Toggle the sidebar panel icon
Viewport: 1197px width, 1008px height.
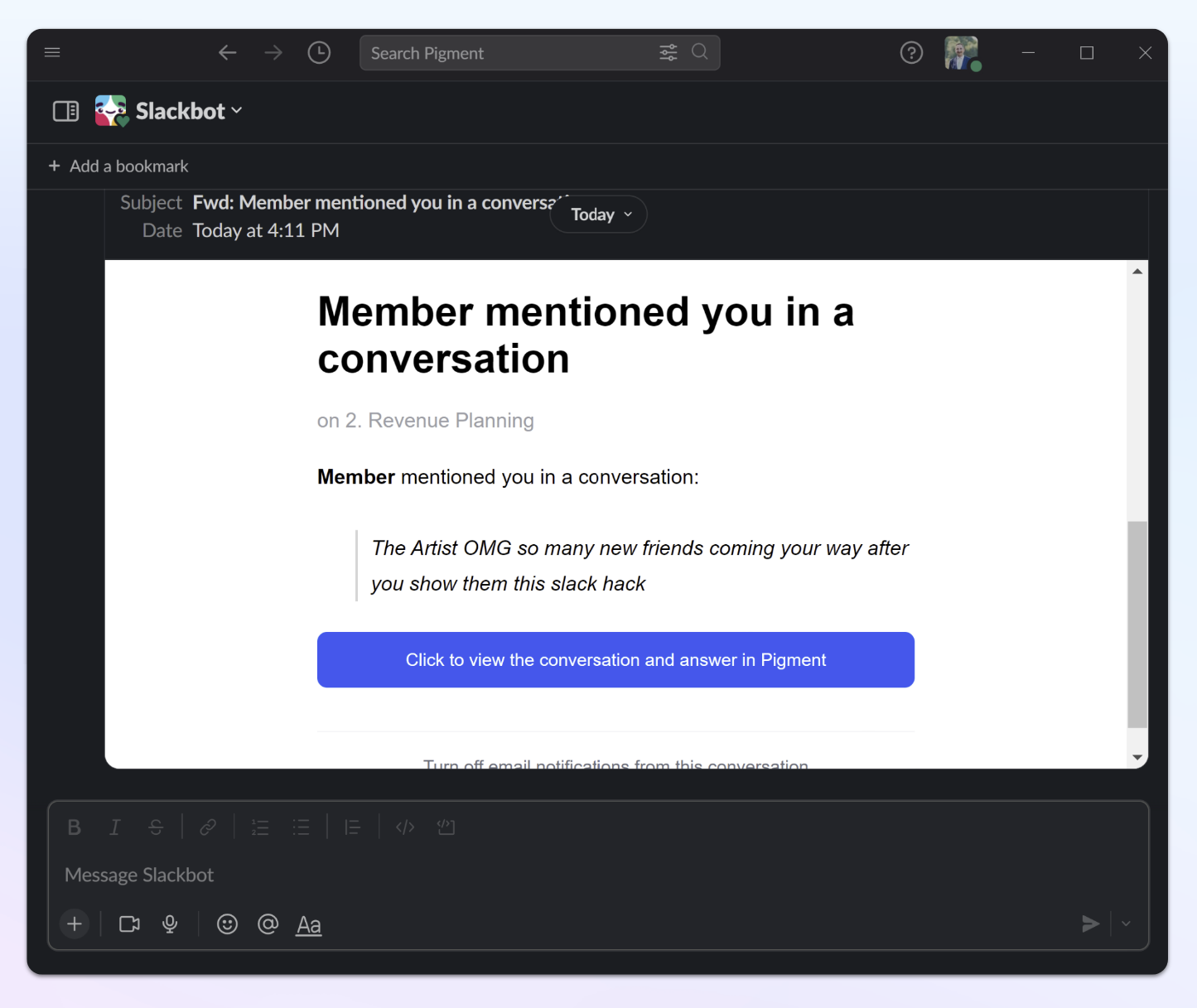pos(66,111)
